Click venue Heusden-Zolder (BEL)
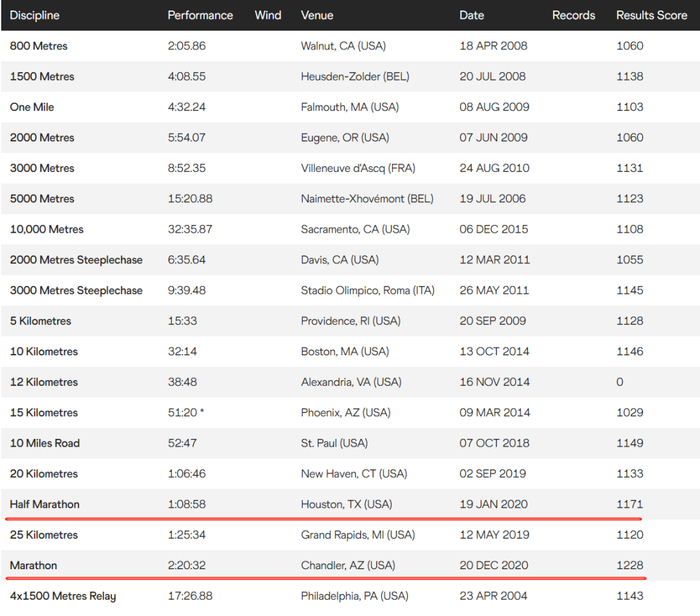700x616 pixels. (x=353, y=77)
